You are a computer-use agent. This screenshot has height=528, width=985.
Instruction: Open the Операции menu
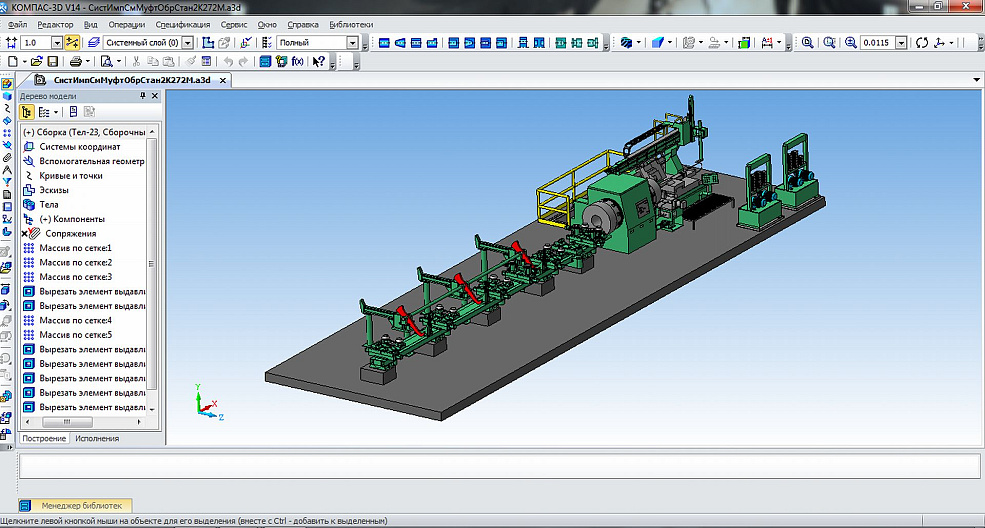tap(127, 23)
